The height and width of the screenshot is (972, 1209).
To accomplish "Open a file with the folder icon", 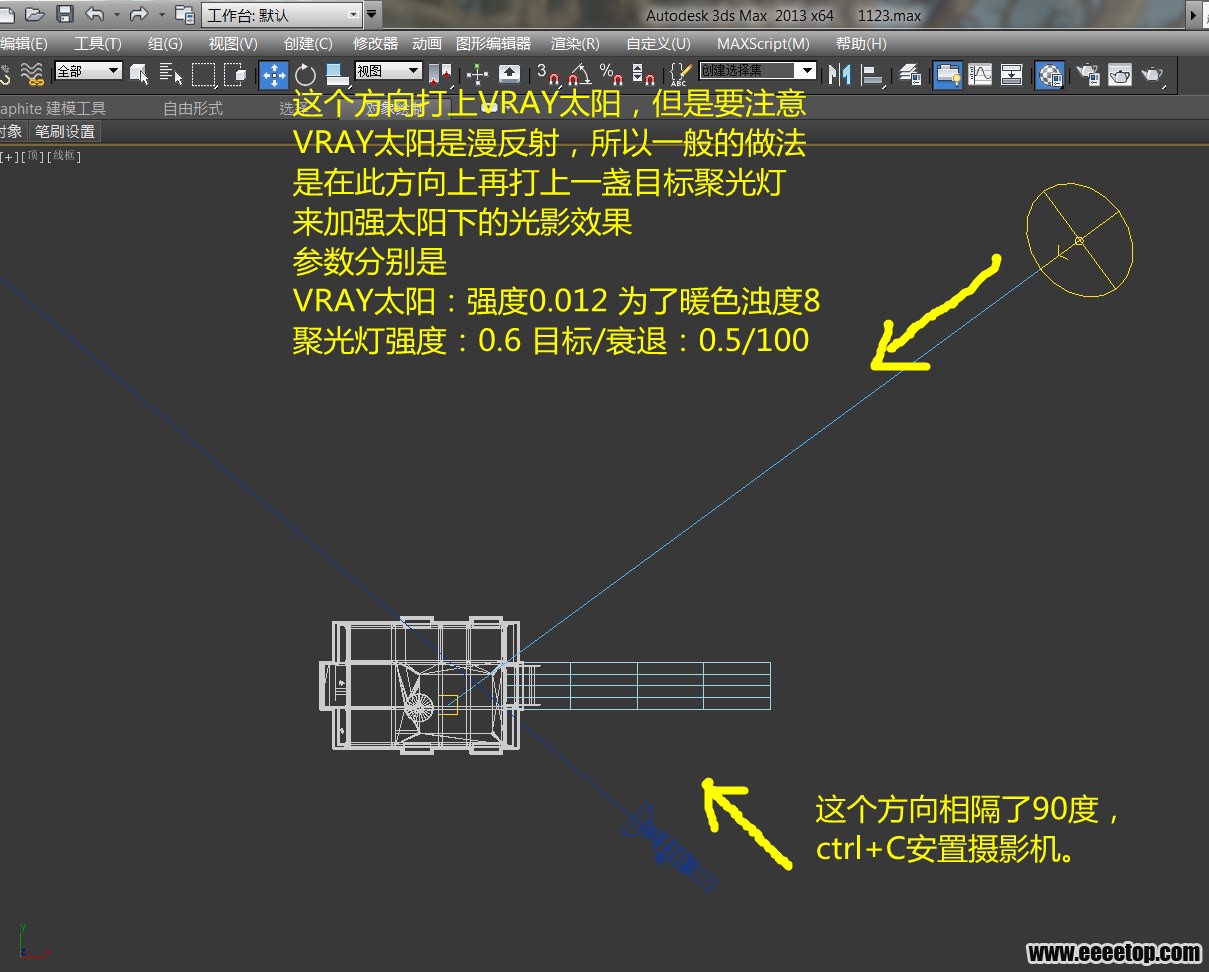I will point(34,14).
